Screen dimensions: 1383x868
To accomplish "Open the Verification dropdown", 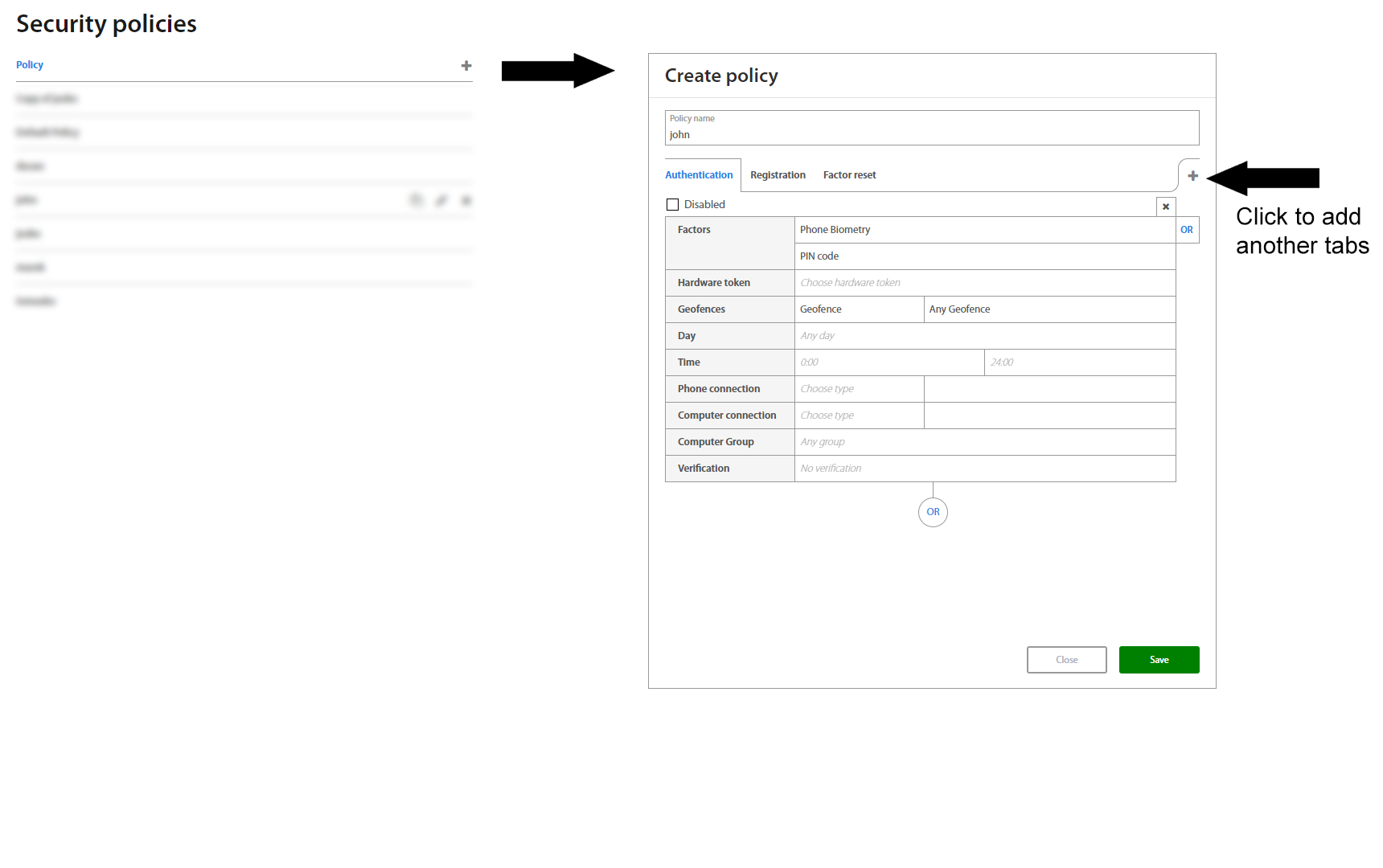I will (984, 469).
